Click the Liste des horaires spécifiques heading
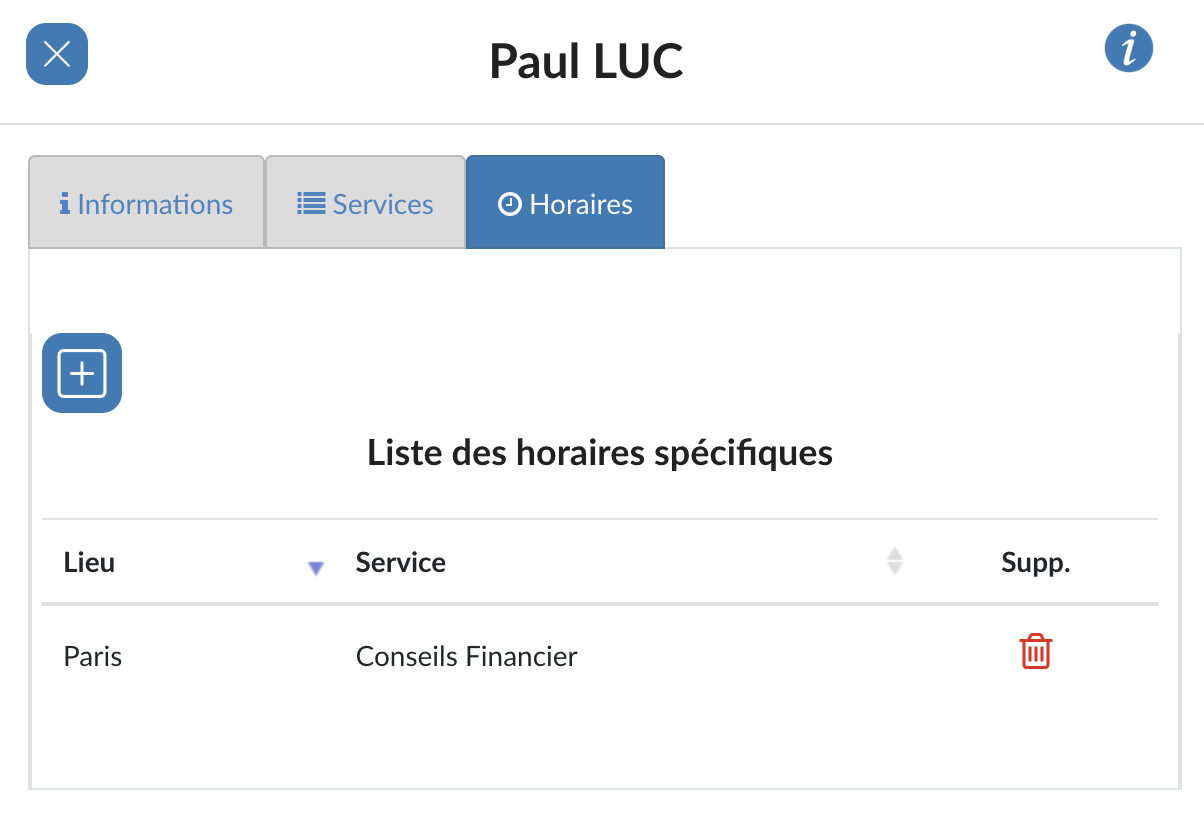The height and width of the screenshot is (838, 1204). pos(600,452)
